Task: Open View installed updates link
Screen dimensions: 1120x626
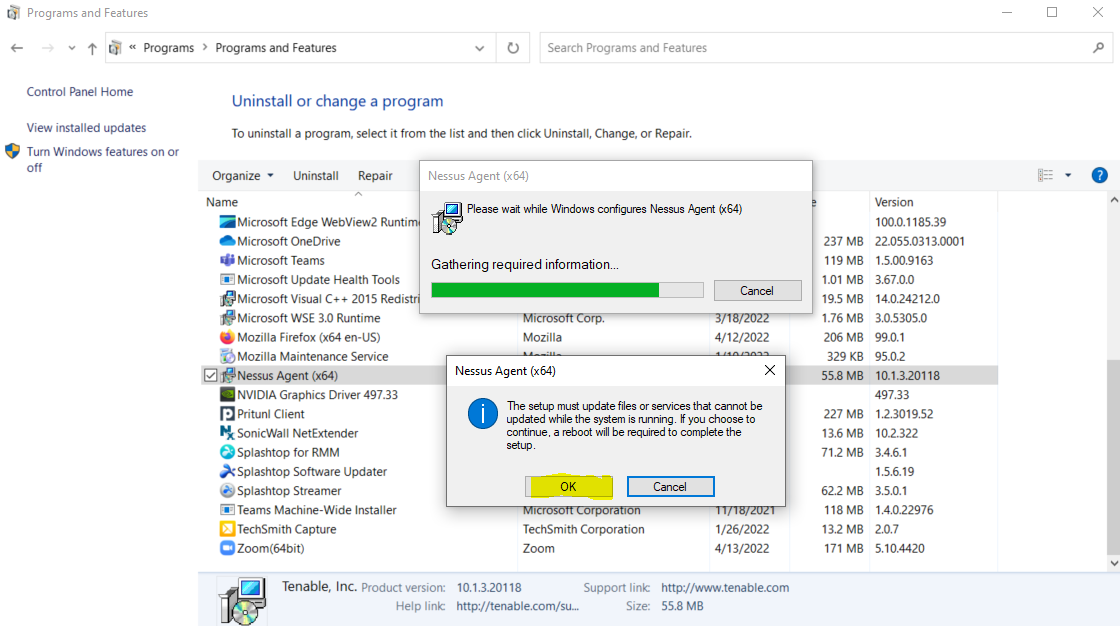Action: click(86, 128)
